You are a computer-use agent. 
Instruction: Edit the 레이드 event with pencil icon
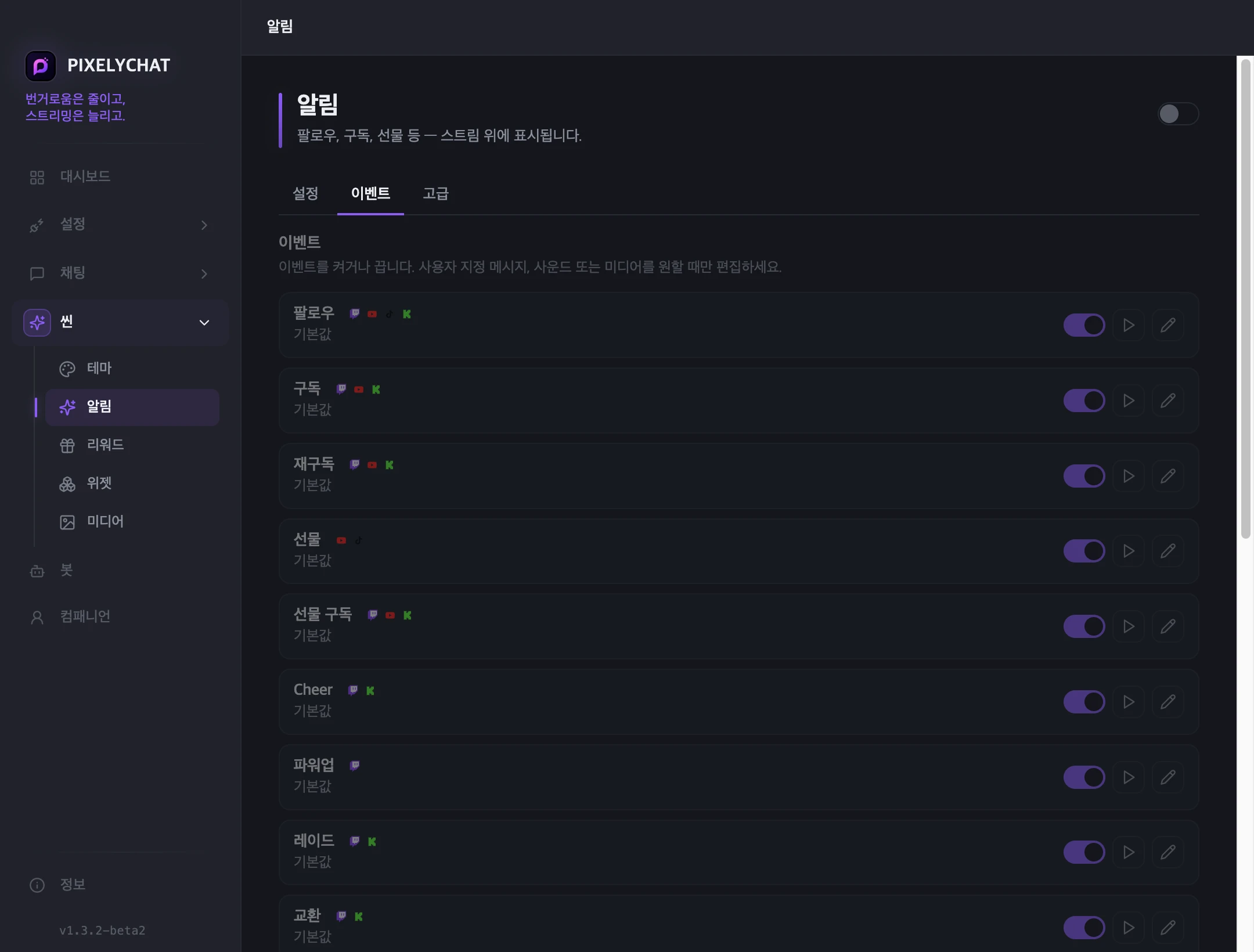click(x=1168, y=852)
